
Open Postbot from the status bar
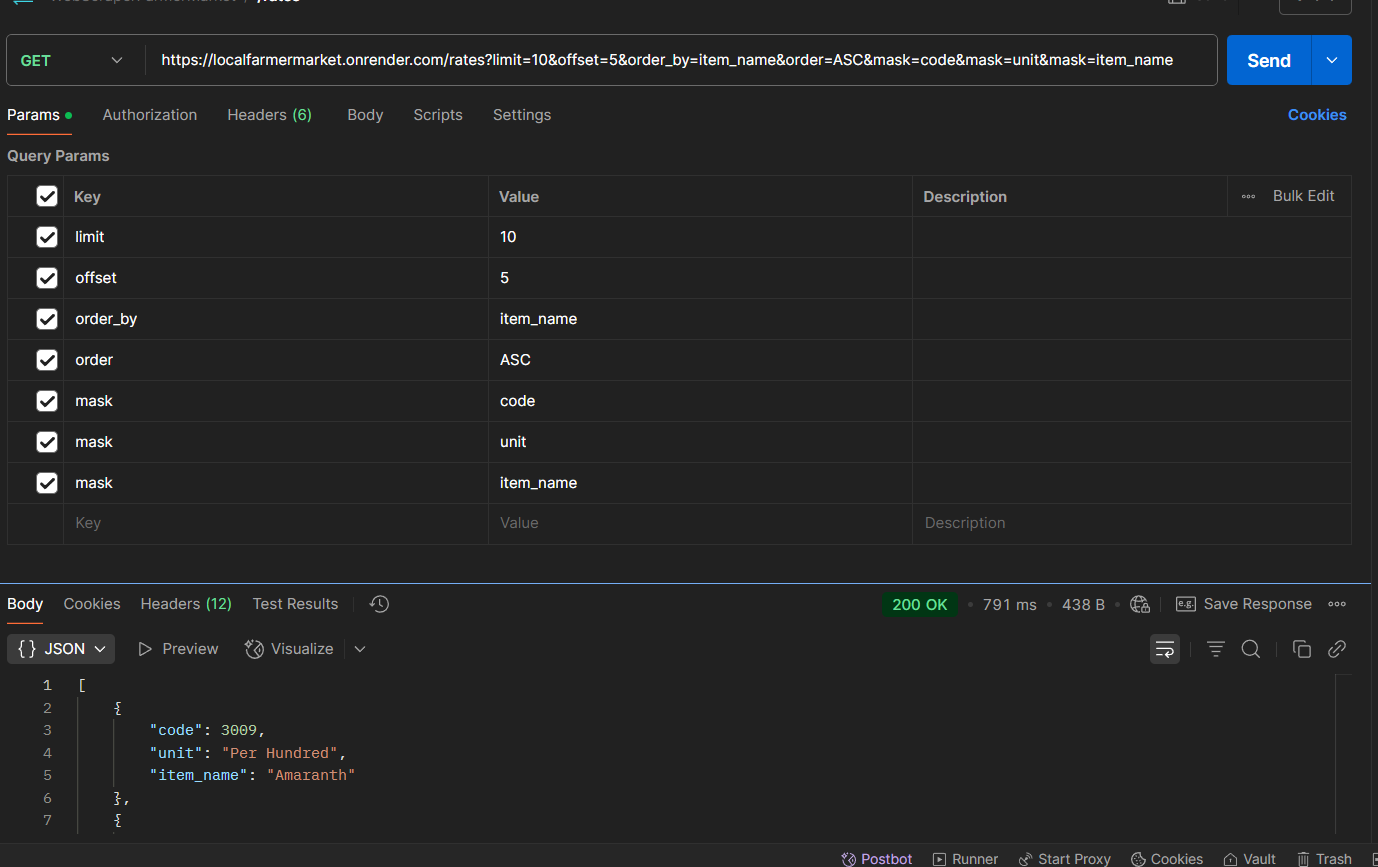pos(877,859)
